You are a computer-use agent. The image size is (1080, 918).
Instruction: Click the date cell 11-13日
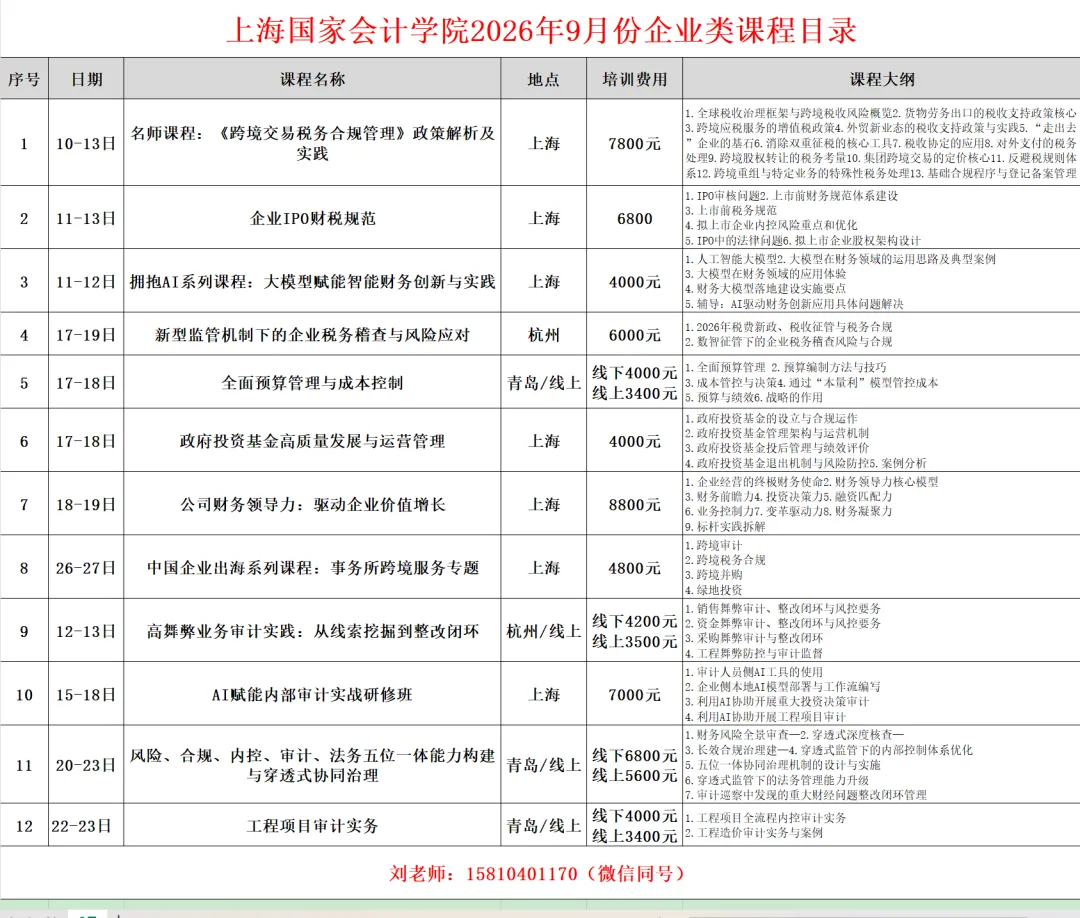(86, 218)
